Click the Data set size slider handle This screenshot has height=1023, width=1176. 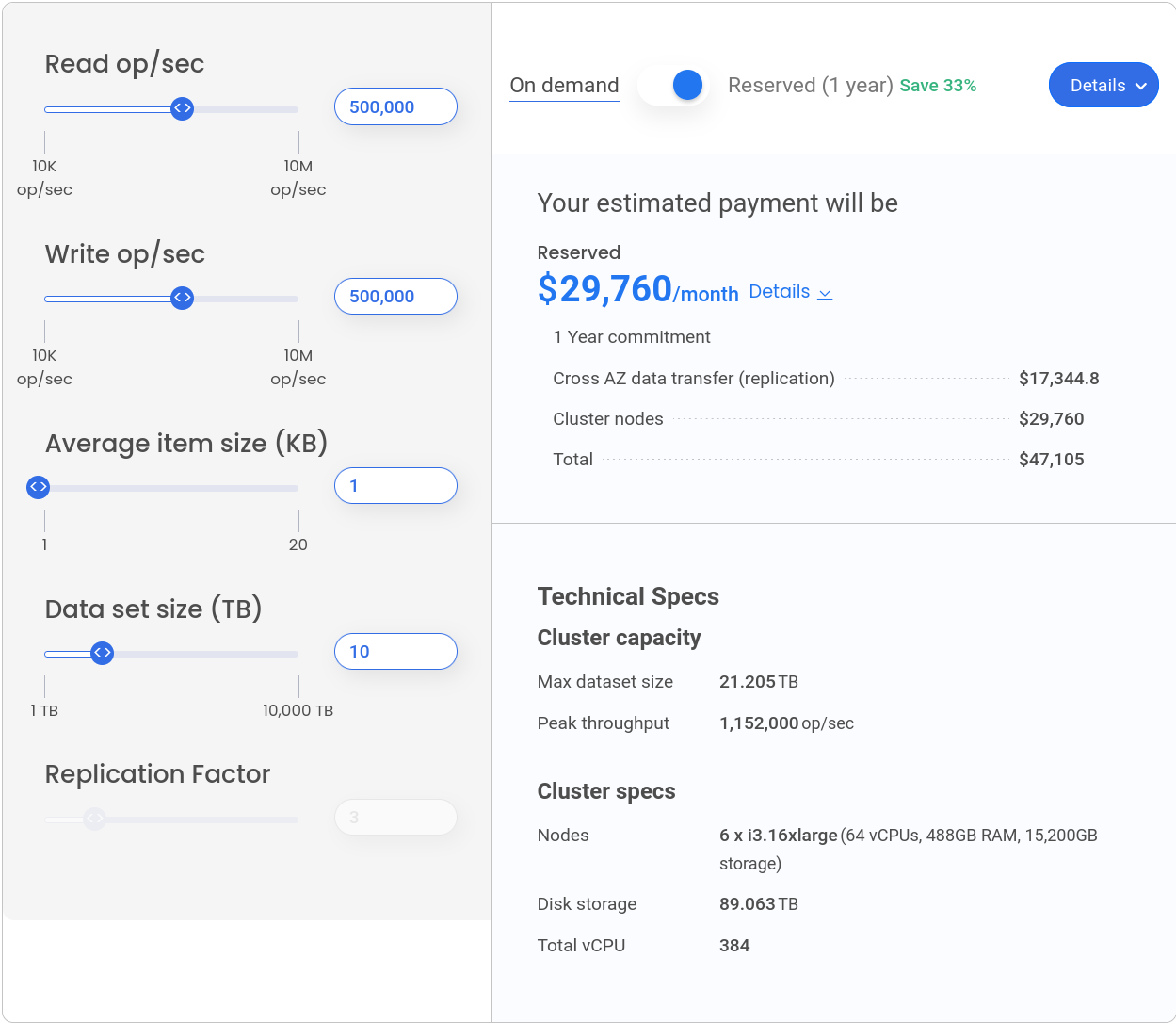point(103,653)
